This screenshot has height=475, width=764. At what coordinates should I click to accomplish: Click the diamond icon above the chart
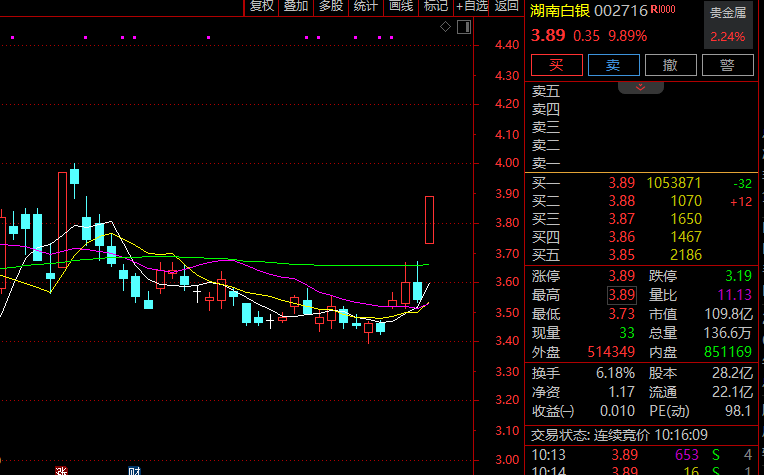[x=445, y=27]
